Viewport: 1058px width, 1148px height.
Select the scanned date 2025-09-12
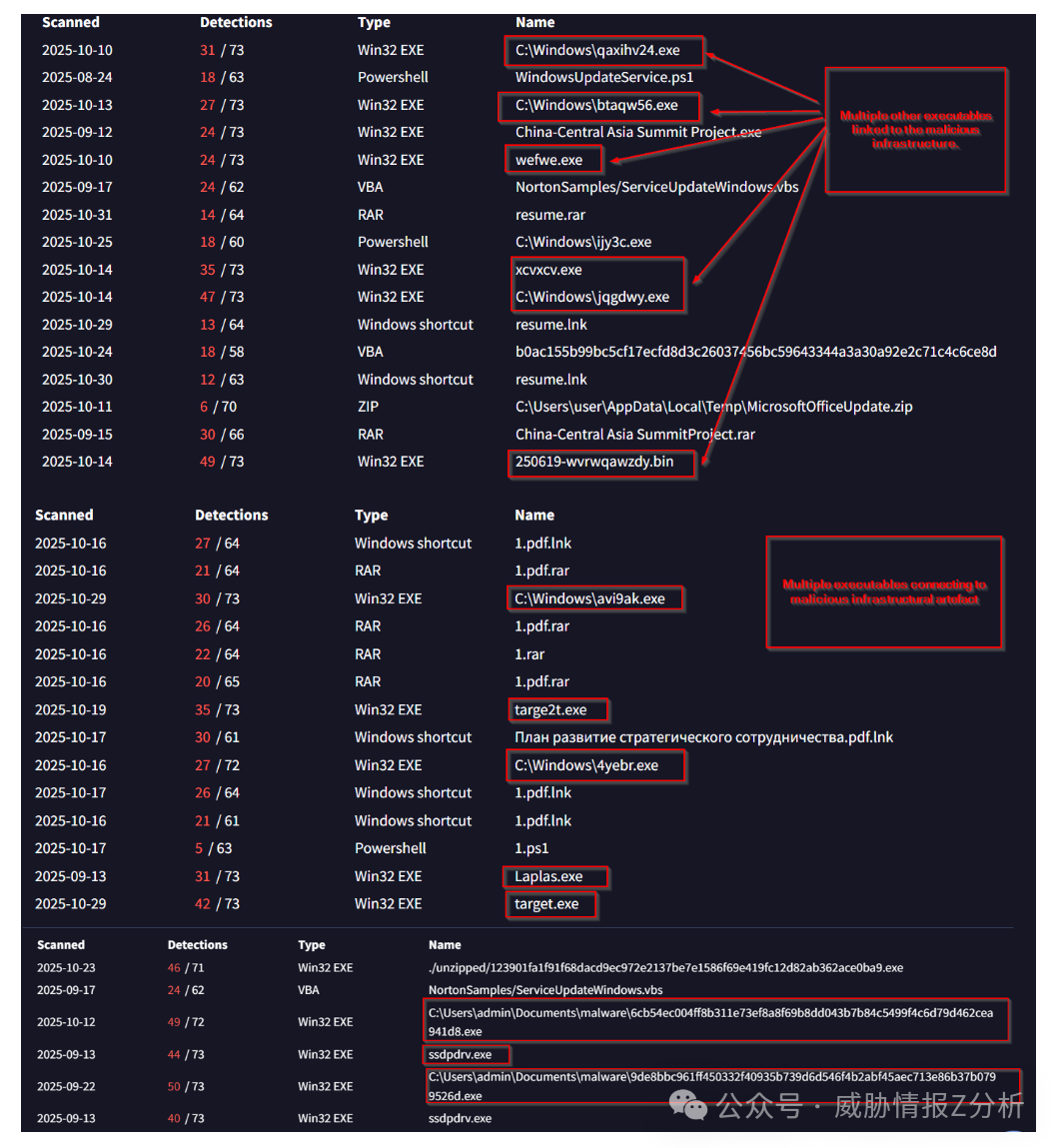pos(77,133)
